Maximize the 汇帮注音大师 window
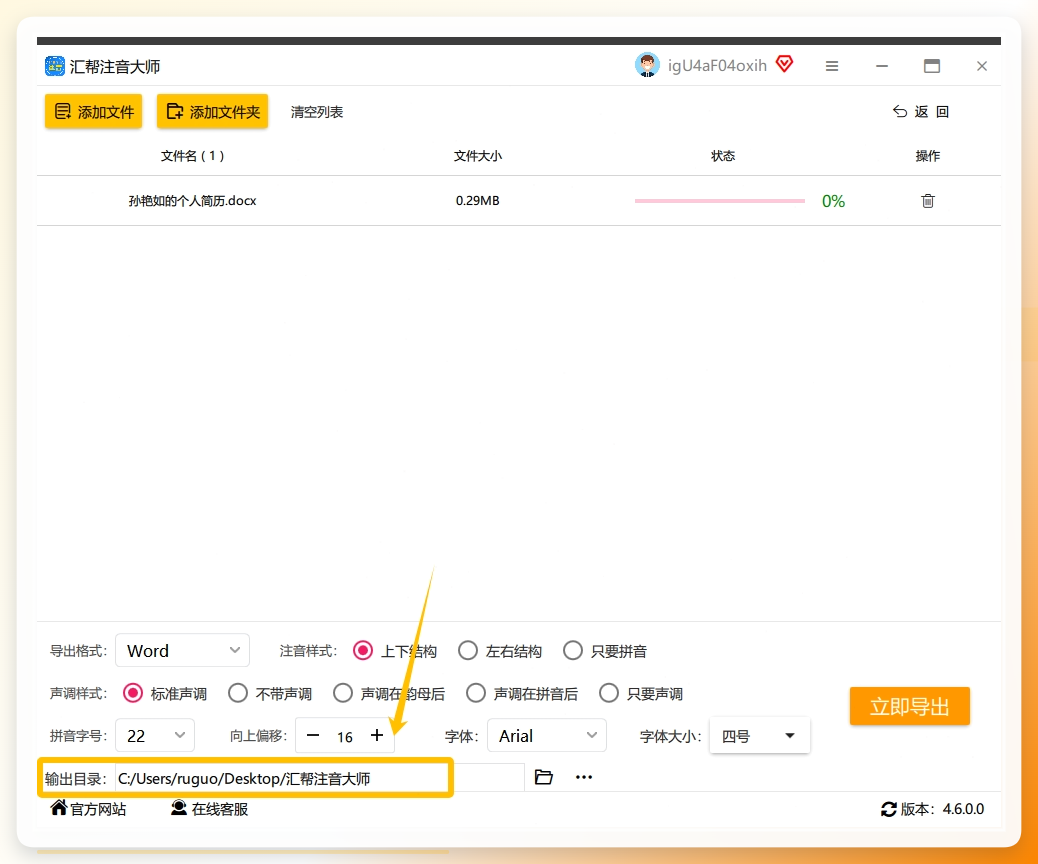This screenshot has height=864, width=1038. pyautogui.click(x=931, y=66)
